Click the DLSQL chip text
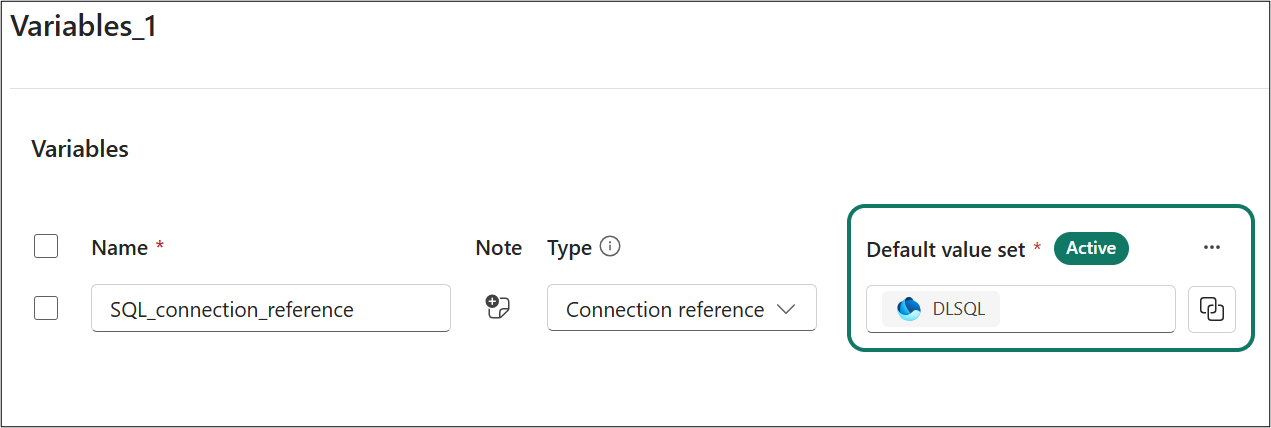Image resolution: width=1271 pixels, height=428 pixels. click(958, 309)
